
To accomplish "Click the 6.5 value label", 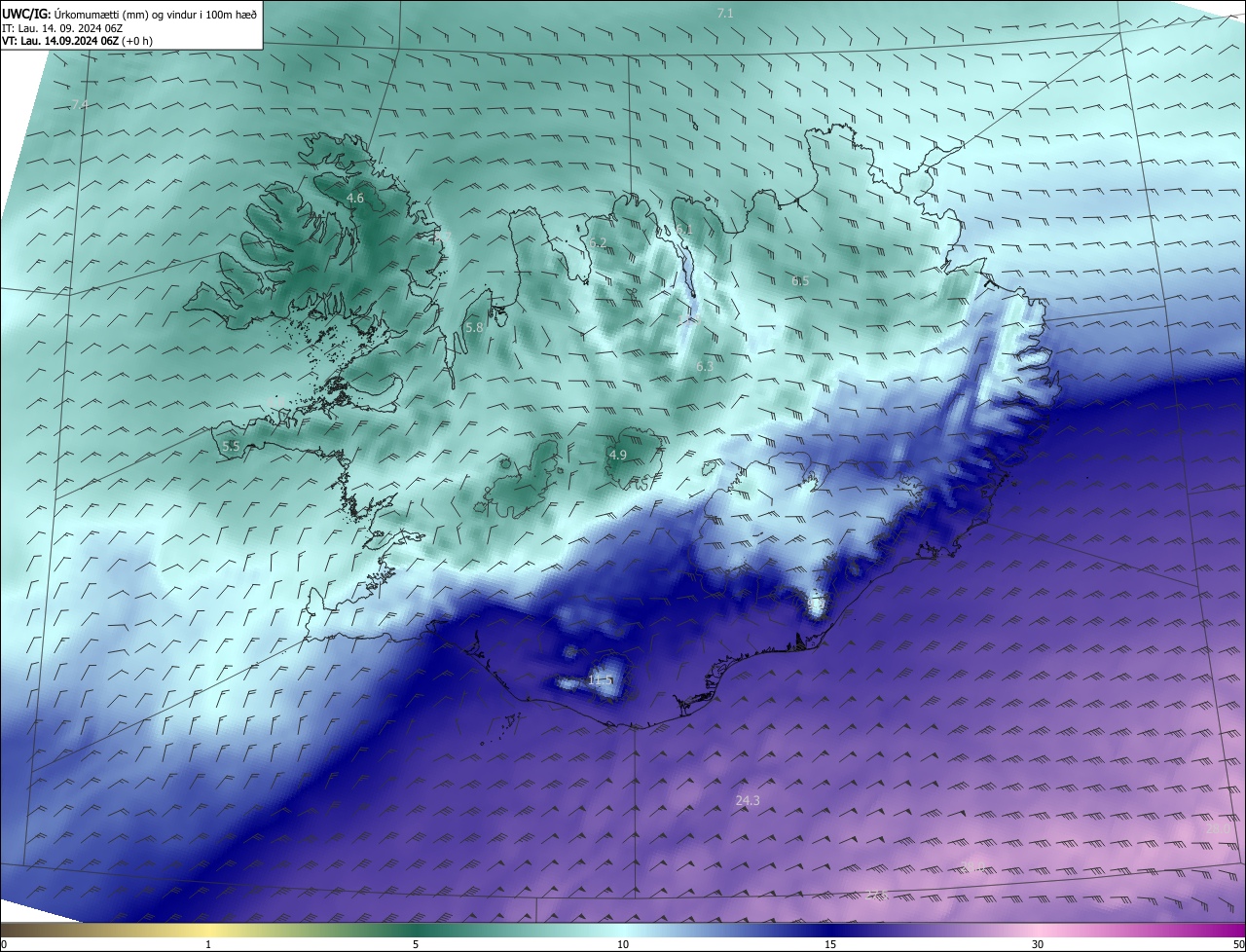I will (x=800, y=280).
